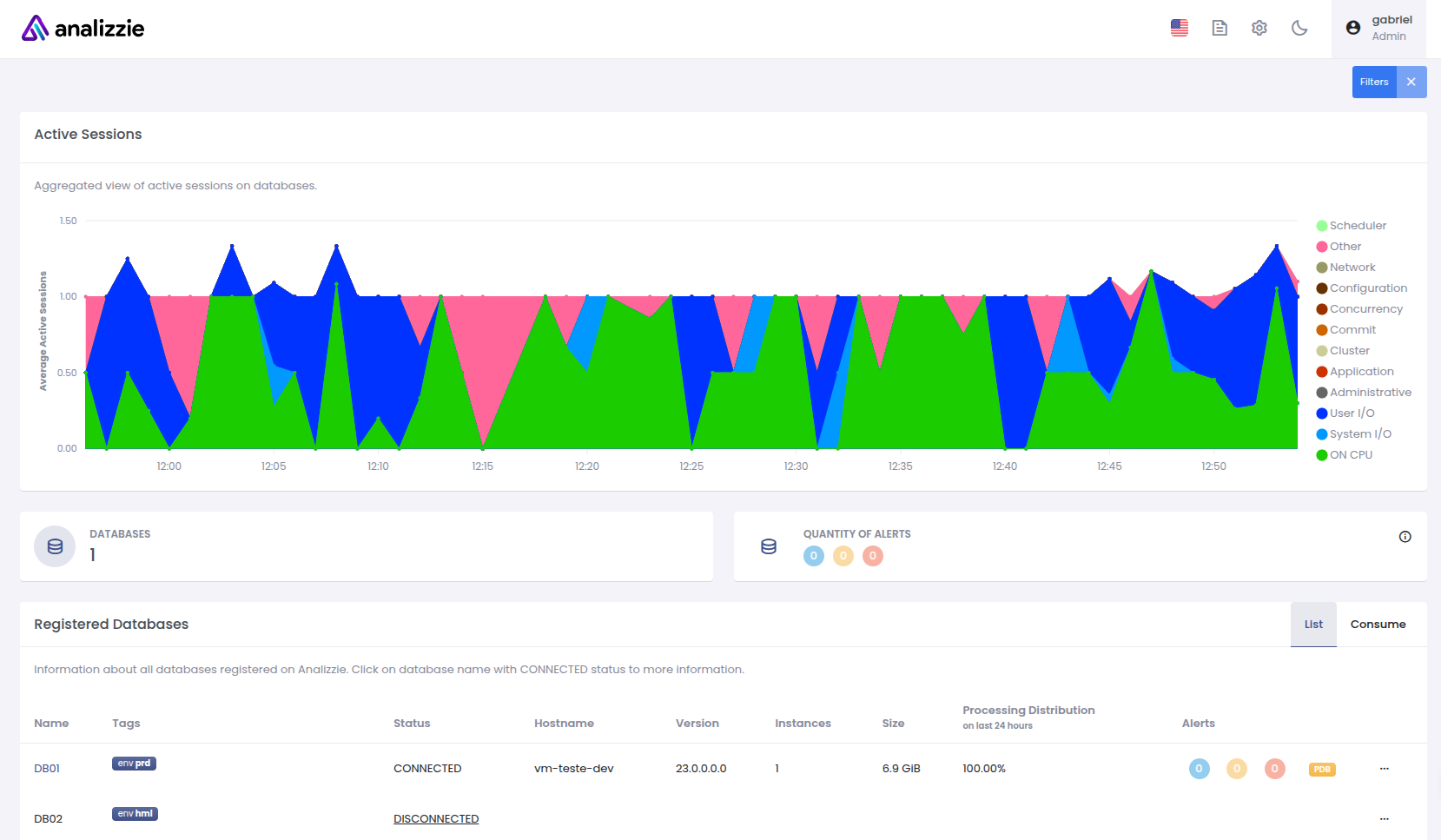The image size is (1441, 840).
Task: Click the PDB badge in DB01 row
Action: tap(1322, 770)
